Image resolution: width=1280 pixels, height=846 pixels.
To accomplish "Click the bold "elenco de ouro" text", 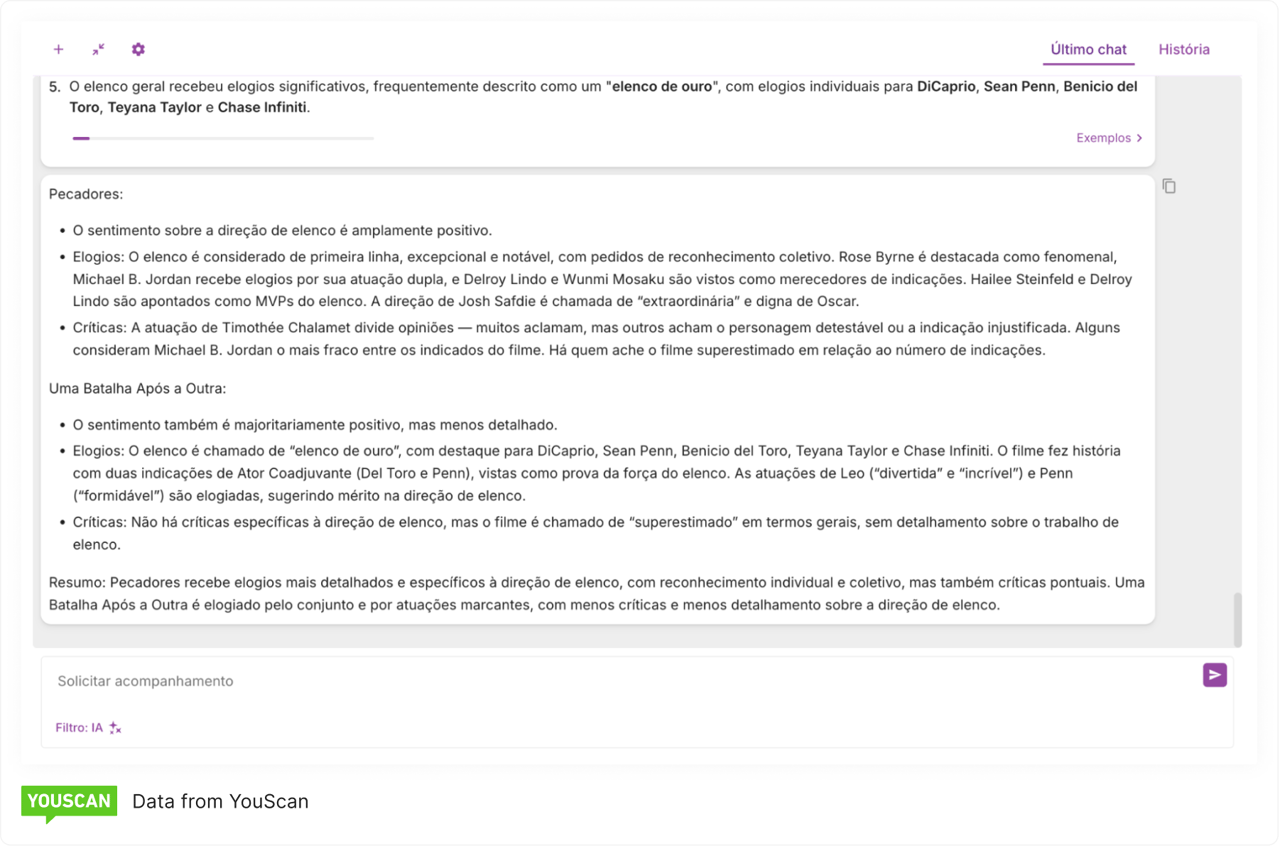I will coord(660,87).
